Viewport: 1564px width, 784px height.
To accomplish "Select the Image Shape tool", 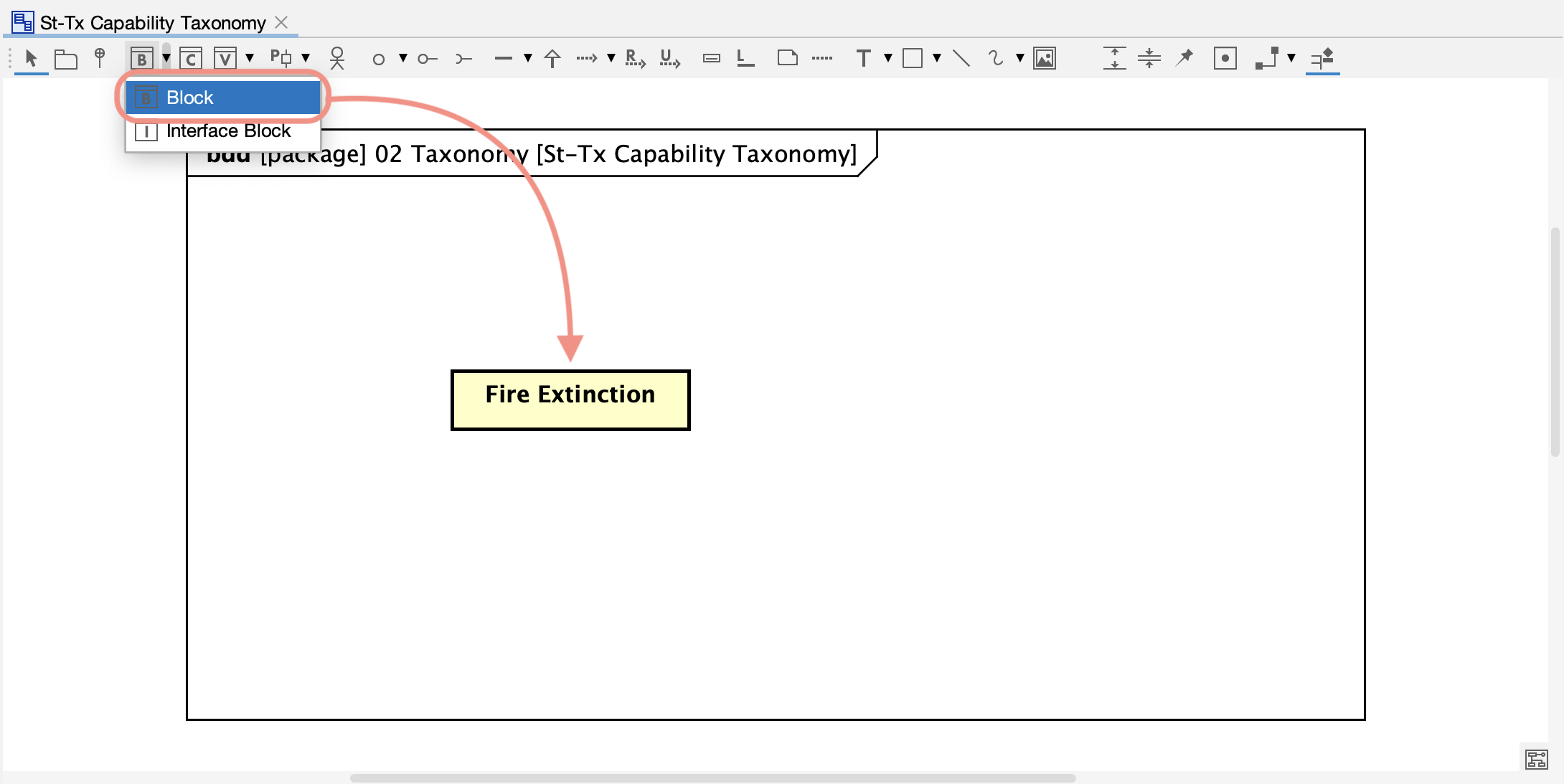I will [1045, 58].
